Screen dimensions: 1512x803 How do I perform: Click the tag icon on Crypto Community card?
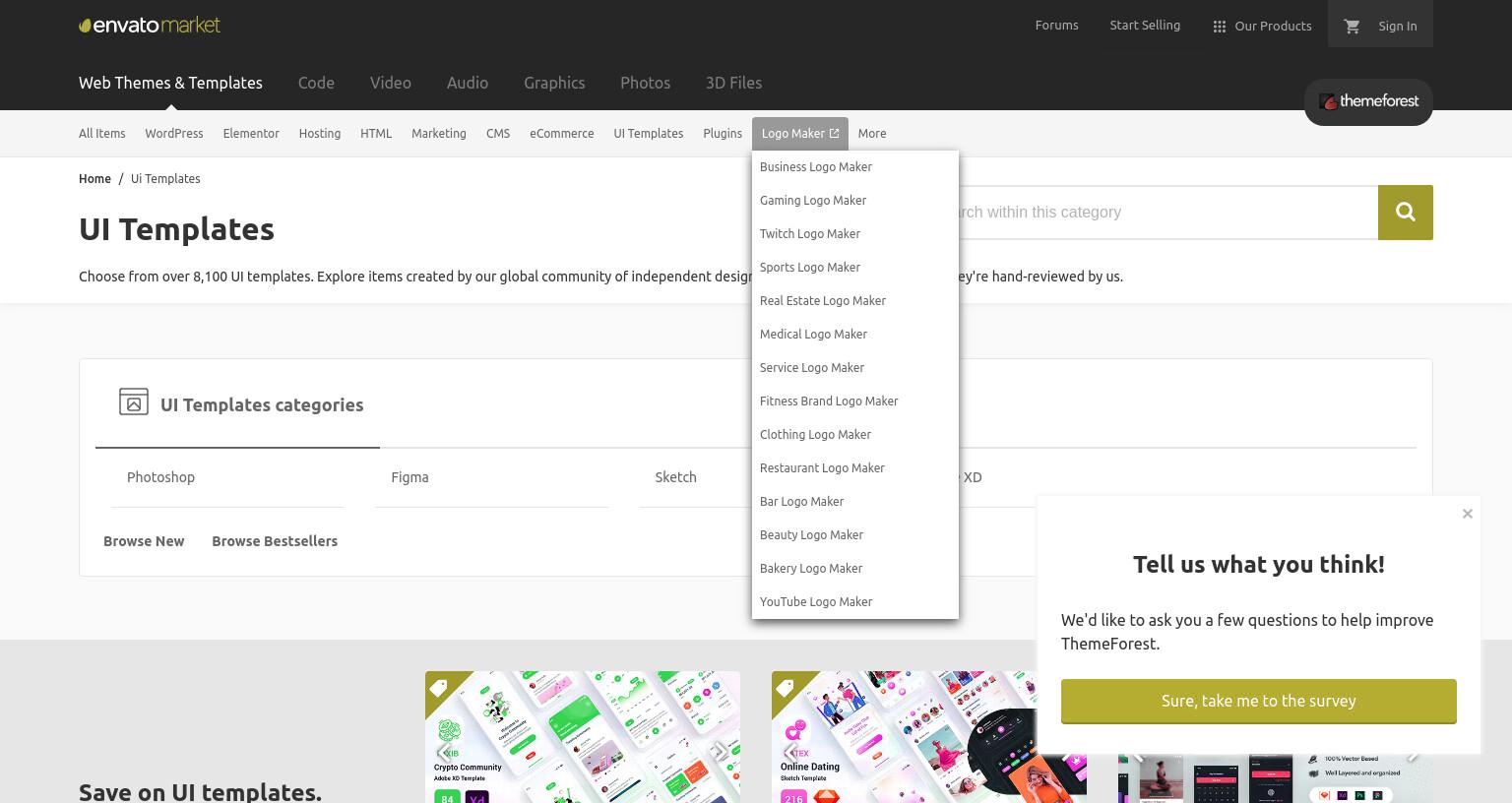pos(439,687)
